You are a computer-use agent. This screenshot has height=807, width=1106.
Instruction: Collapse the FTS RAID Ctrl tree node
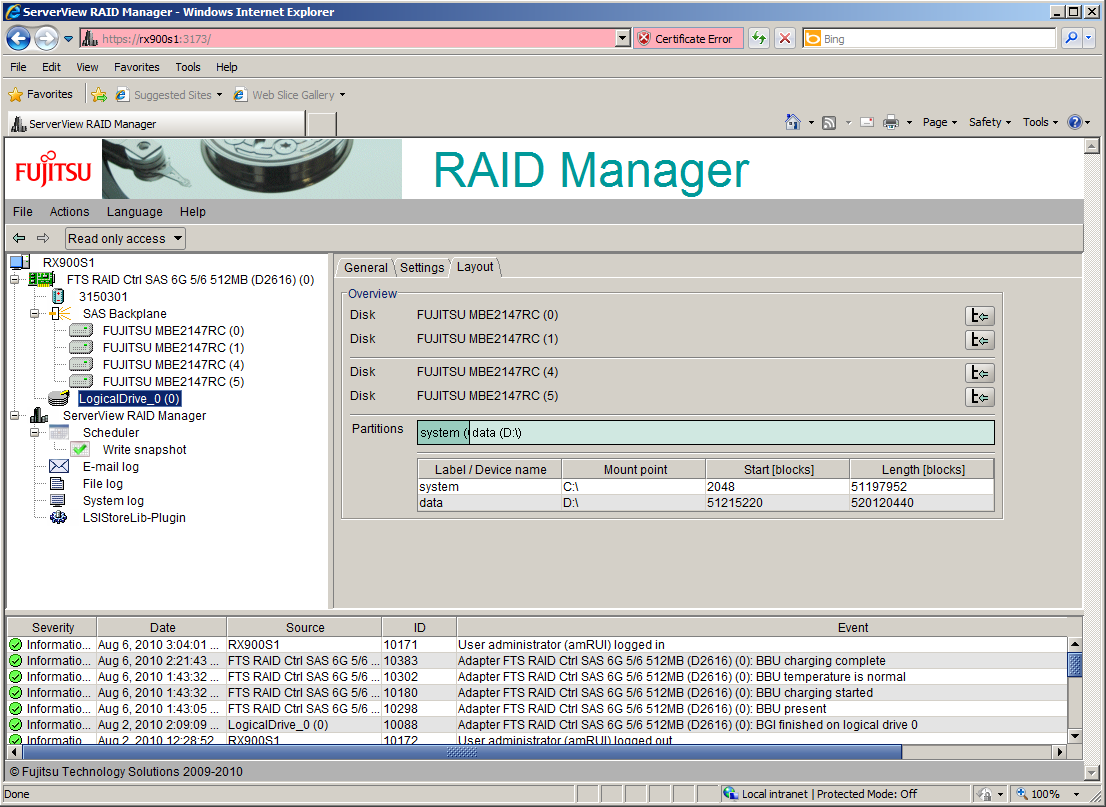(14, 279)
